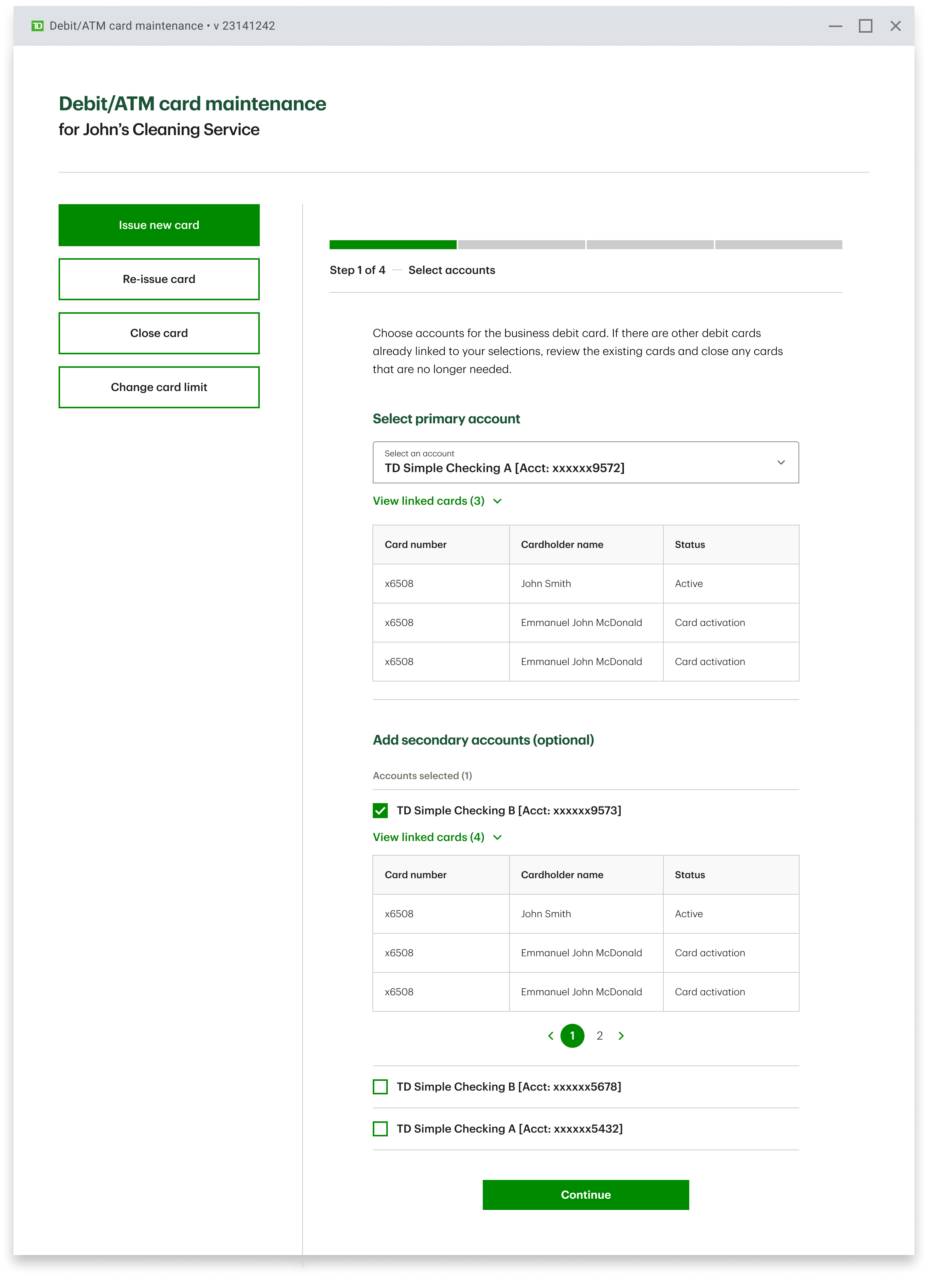Click the Continue button
This screenshot has height=1288, width=928.
tap(586, 1195)
